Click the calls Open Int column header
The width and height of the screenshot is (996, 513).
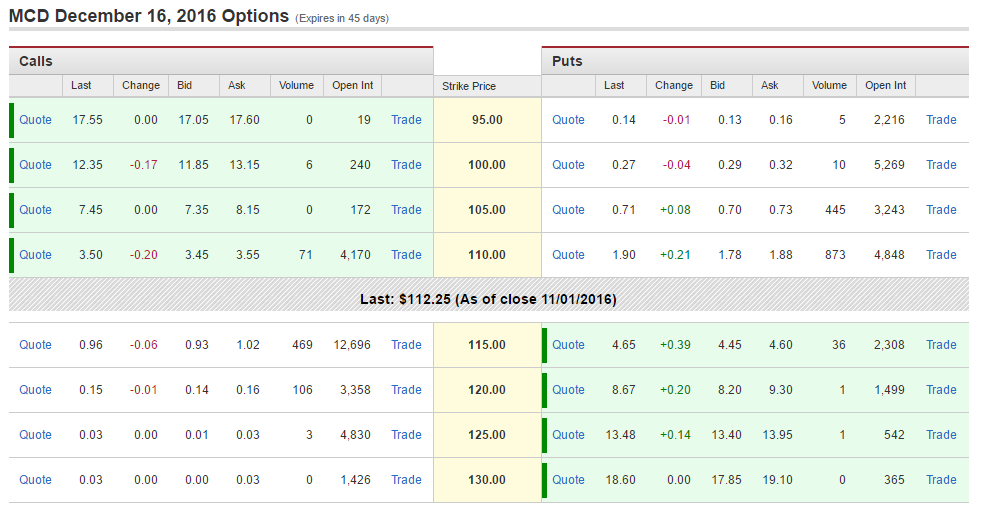(353, 86)
